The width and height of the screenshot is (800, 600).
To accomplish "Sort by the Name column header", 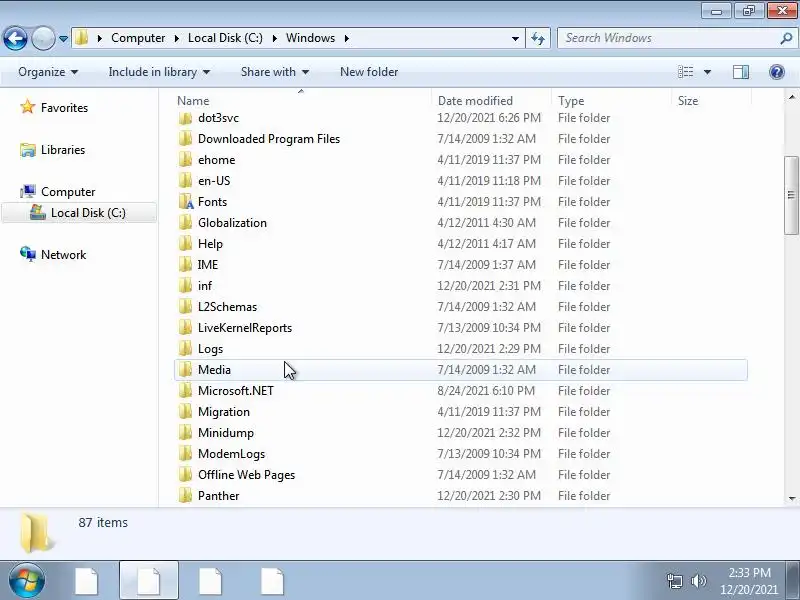I will [303, 101].
